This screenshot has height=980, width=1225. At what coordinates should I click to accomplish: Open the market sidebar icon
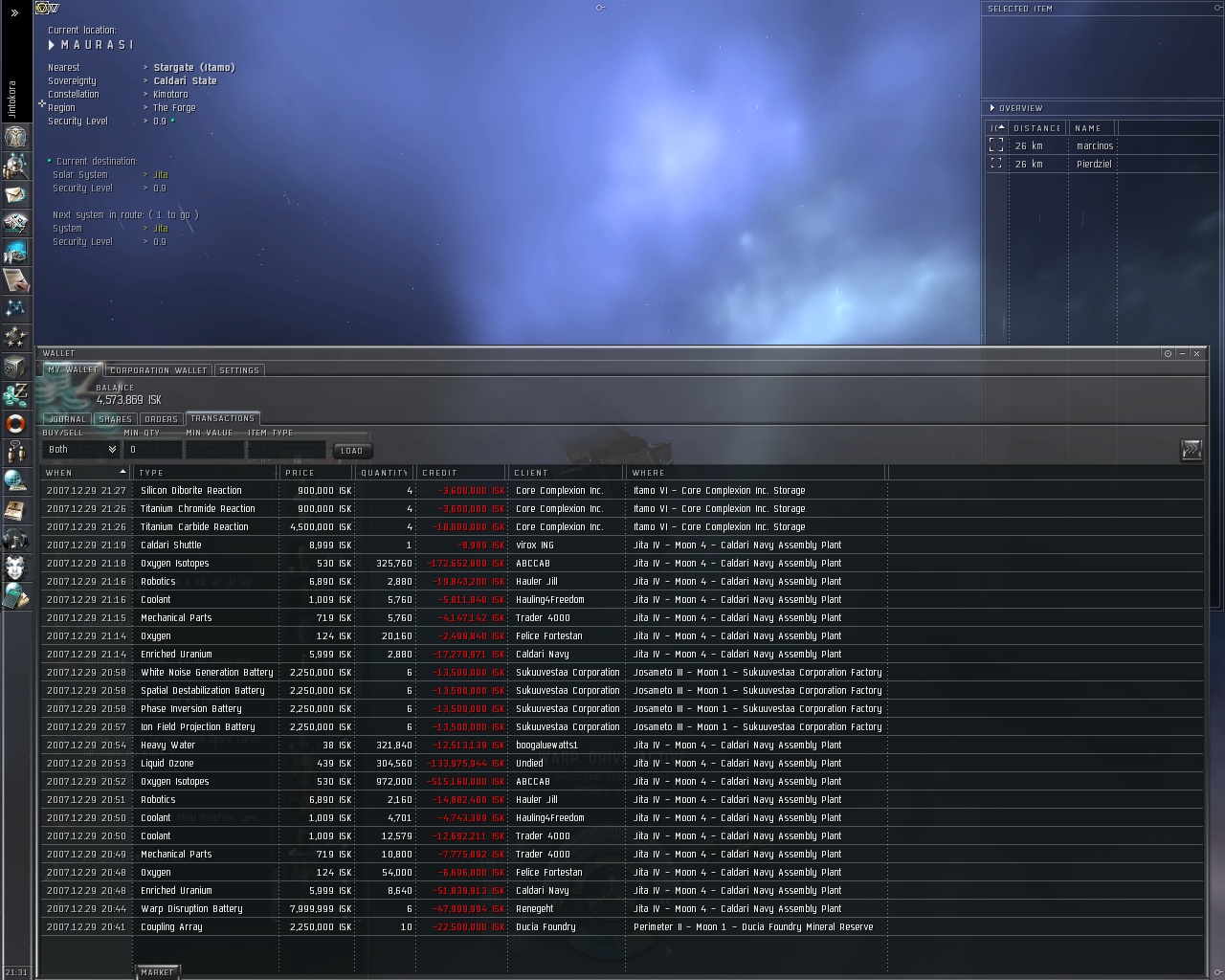[x=15, y=252]
